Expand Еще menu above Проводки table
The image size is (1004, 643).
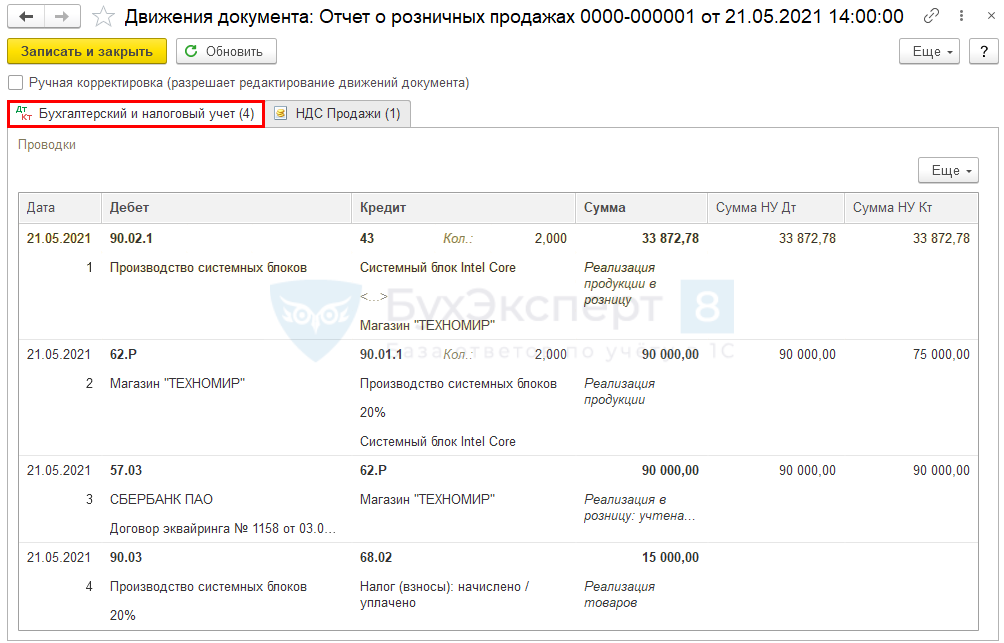948,171
